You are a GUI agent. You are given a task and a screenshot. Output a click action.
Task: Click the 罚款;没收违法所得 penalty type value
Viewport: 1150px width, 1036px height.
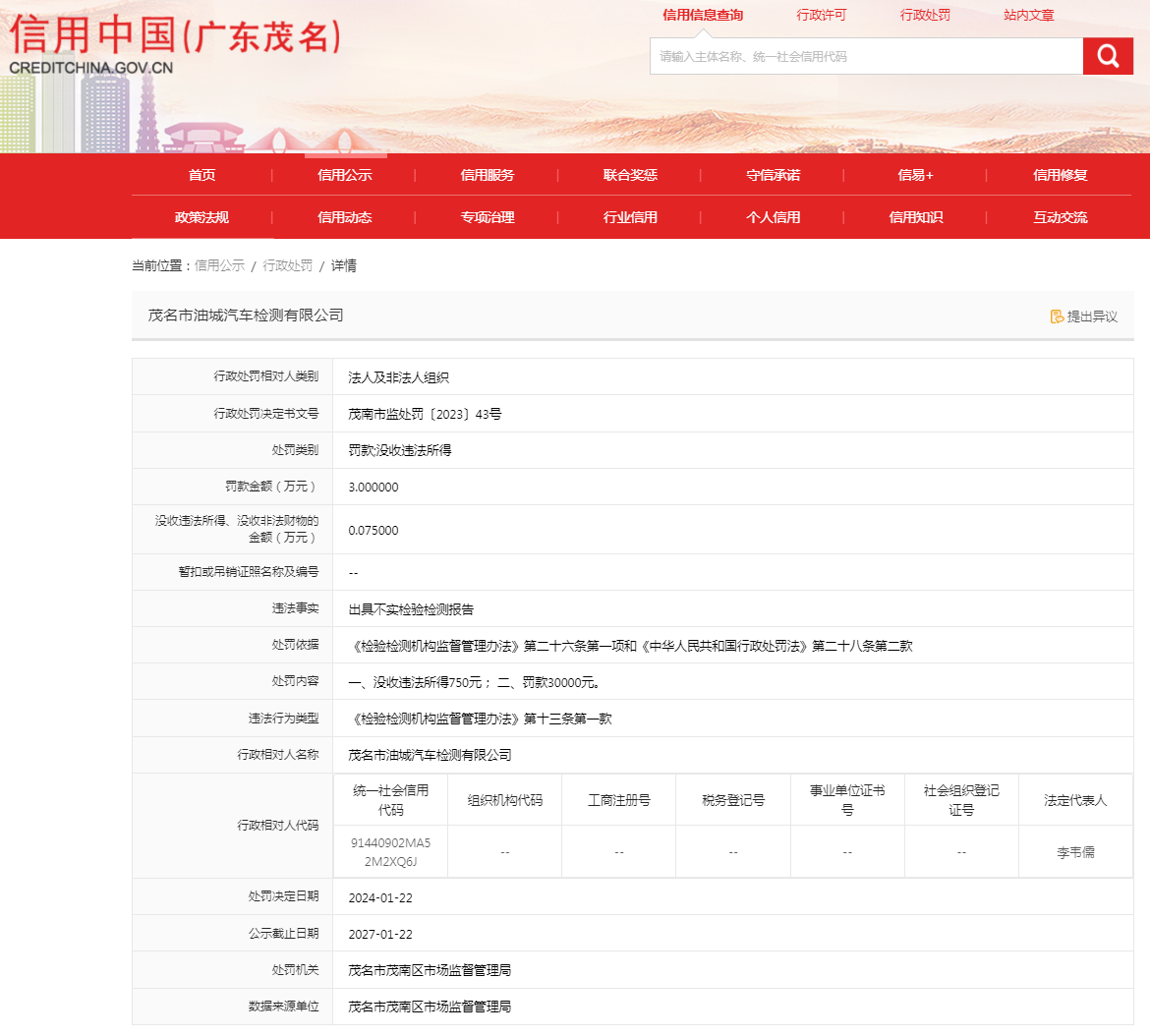[x=400, y=450]
